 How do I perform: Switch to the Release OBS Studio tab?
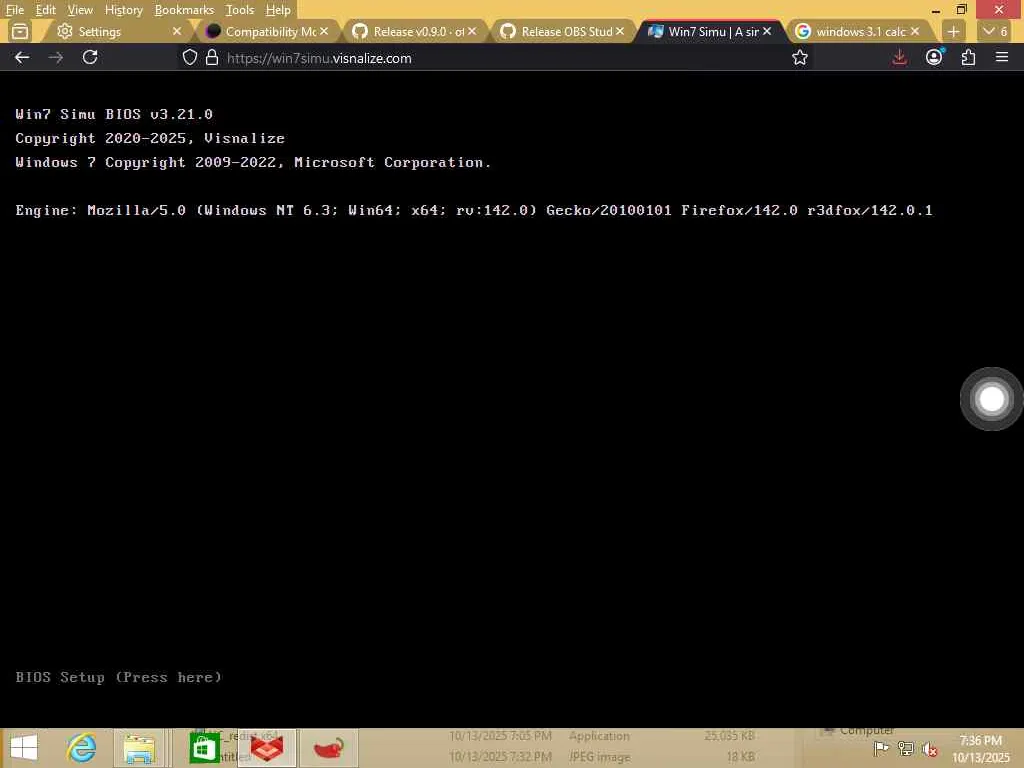click(x=557, y=31)
